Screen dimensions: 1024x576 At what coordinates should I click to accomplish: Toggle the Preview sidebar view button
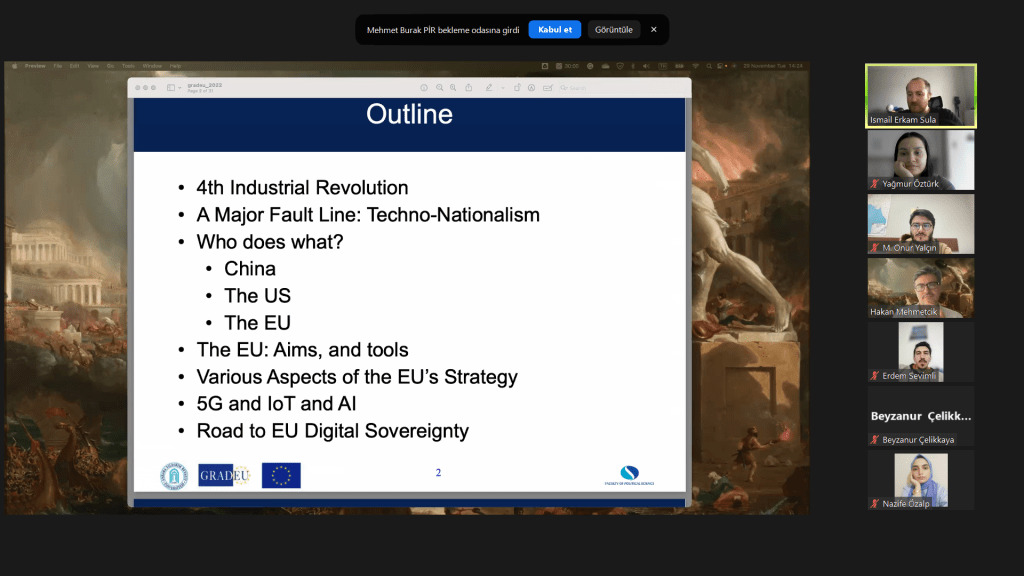pos(170,88)
